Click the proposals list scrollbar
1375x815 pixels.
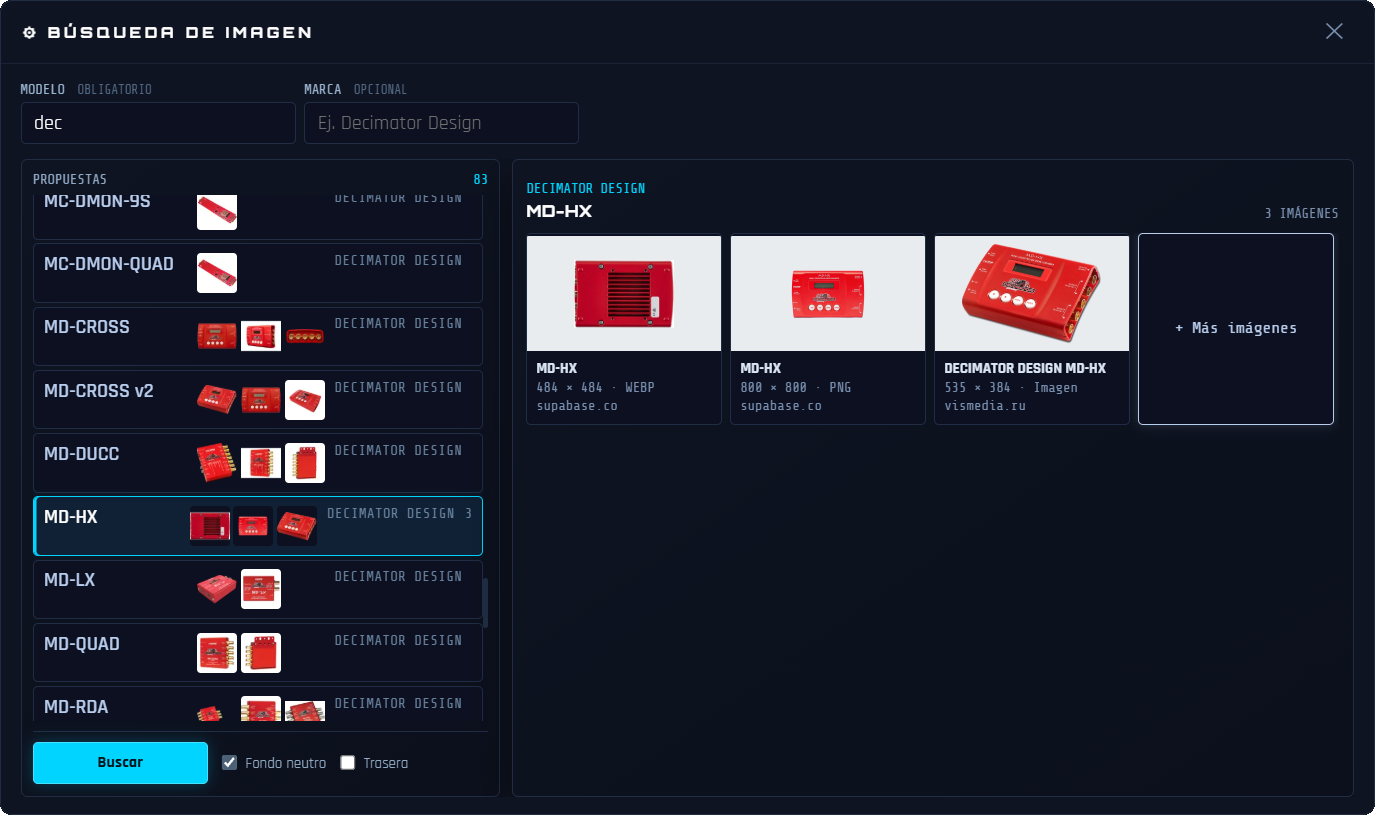pyautogui.click(x=486, y=603)
